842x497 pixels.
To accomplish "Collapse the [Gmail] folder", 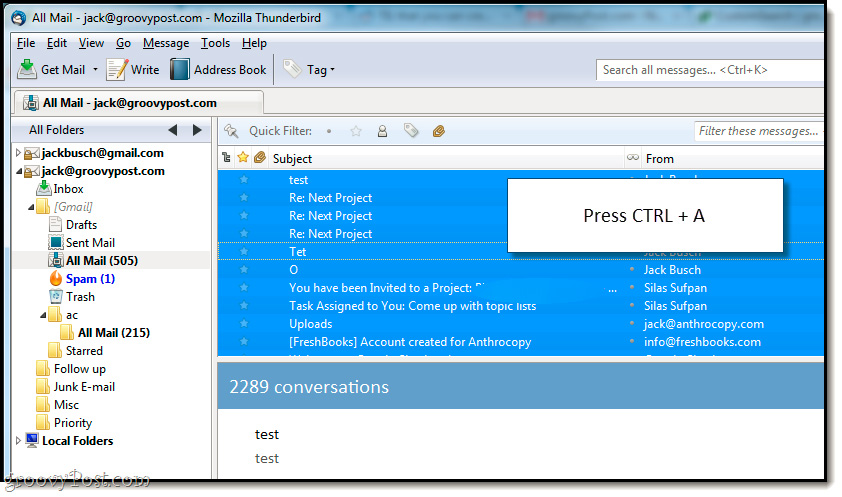I will [x=31, y=207].
